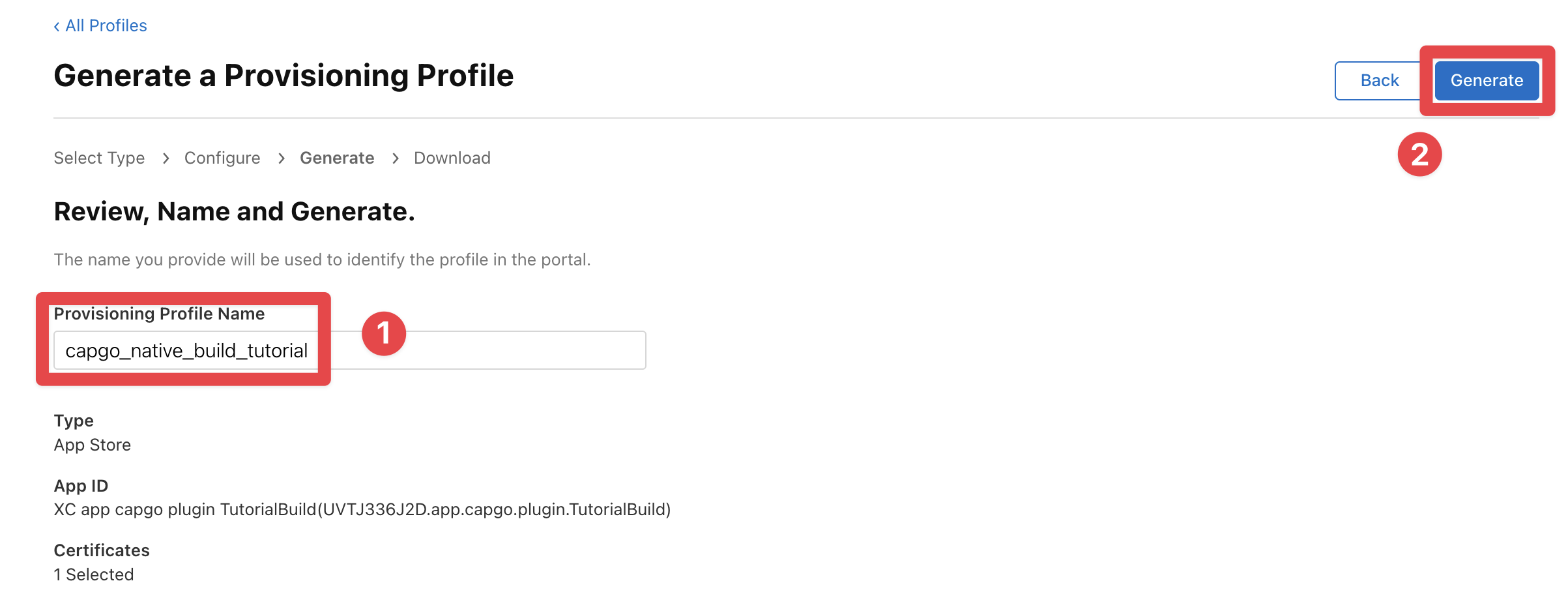Open the All Profiles link

click(105, 25)
